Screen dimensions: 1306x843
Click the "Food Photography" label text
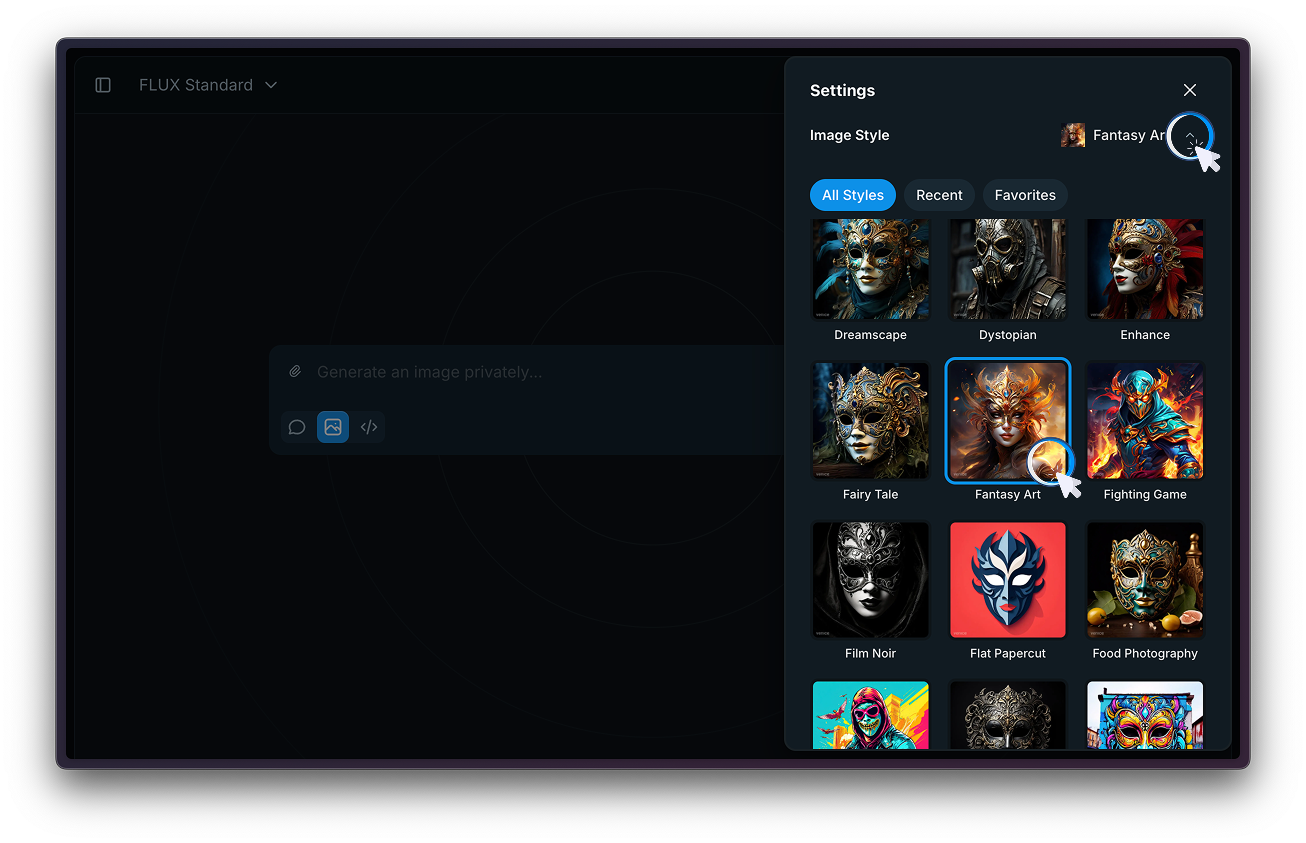[1145, 653]
